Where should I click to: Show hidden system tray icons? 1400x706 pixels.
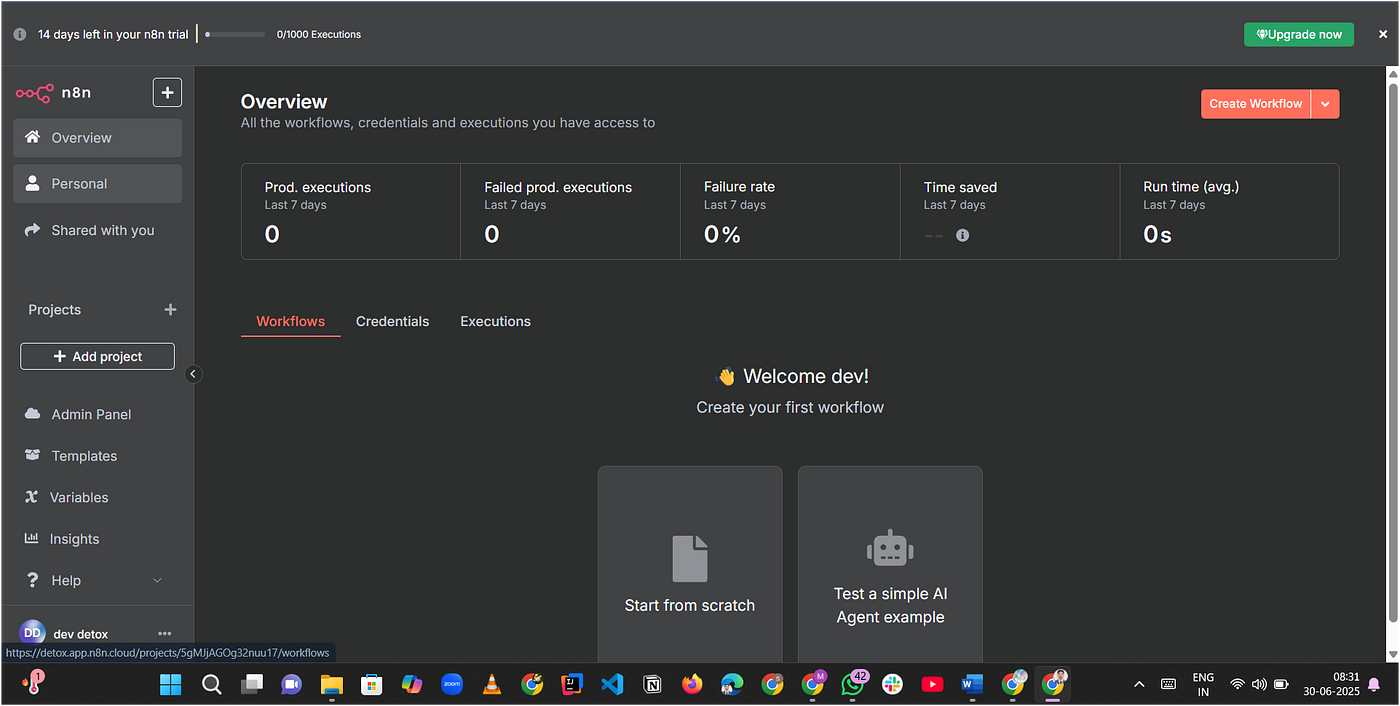point(1139,684)
